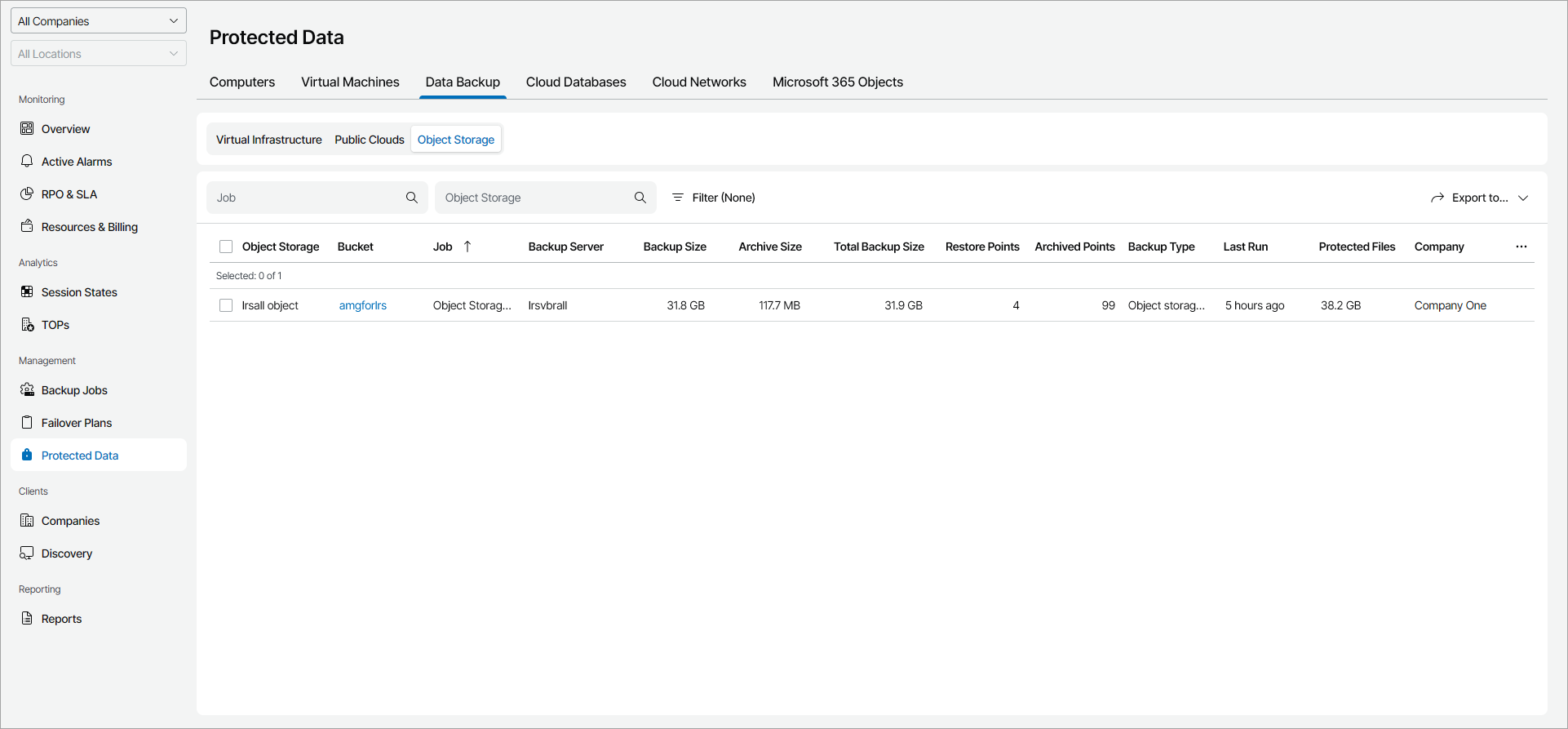Click the Job search magnifier icon
The image size is (1568, 729).
pyautogui.click(x=412, y=198)
